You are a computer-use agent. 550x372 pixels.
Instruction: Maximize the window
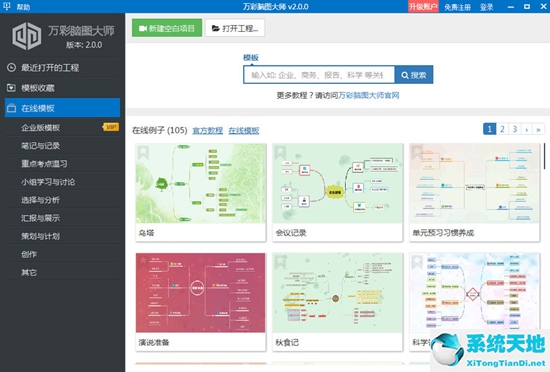tap(527, 7)
